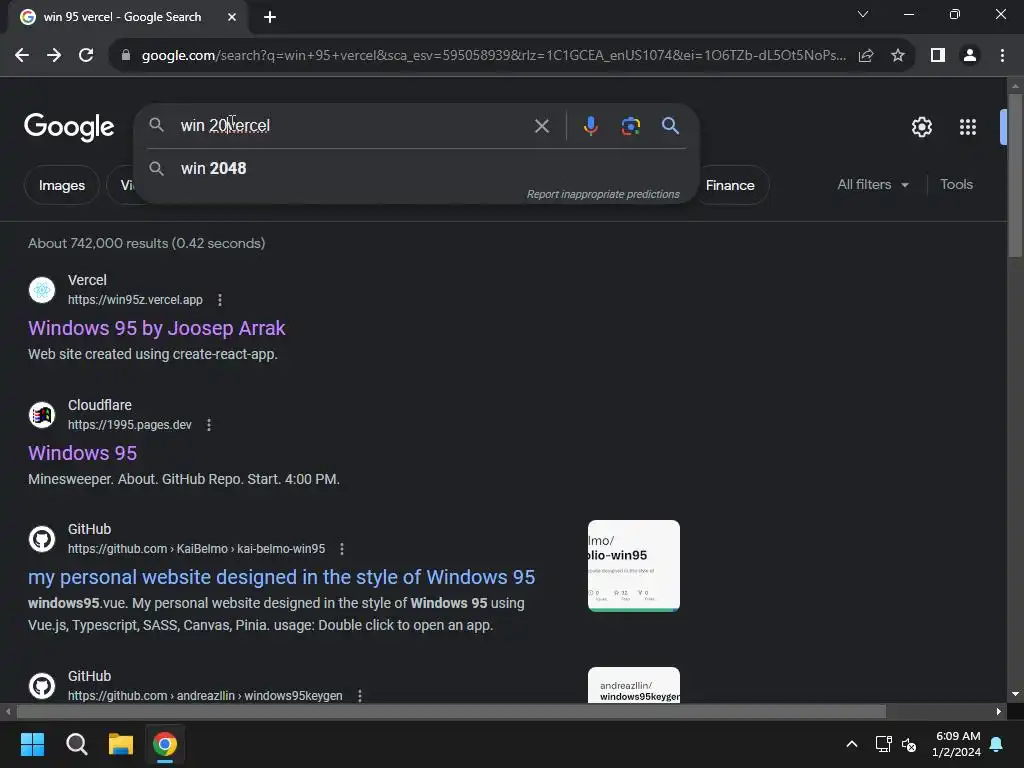Open 'Windows 95 by Joosep Arrak' result
Screen dimensions: 1024x768
[157, 328]
